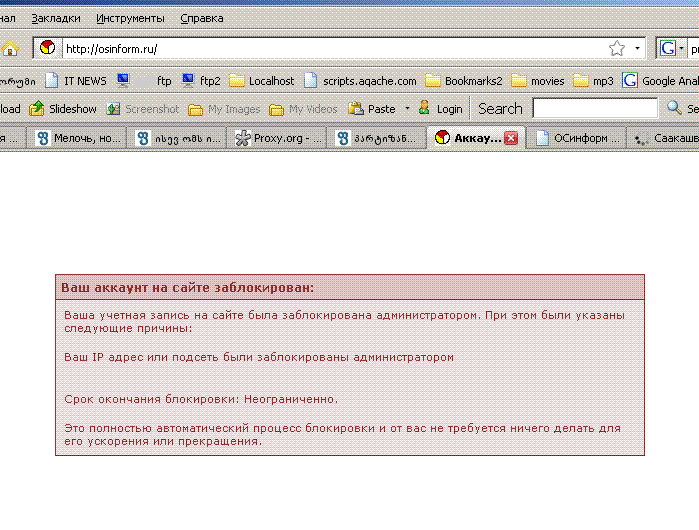
Task: Click the Screenshot toolbar button
Action: (143, 109)
